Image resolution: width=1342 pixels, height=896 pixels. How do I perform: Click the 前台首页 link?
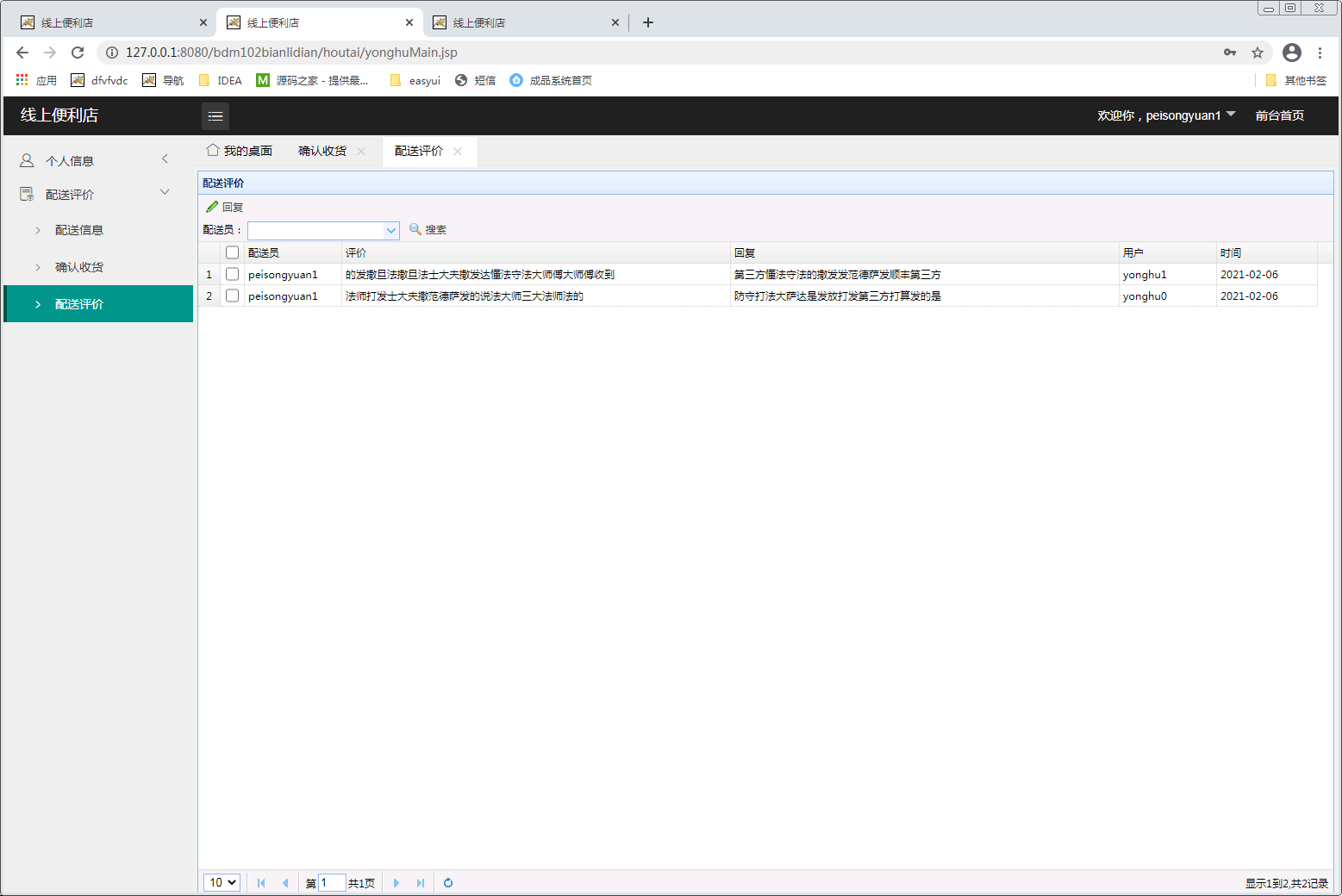pyautogui.click(x=1279, y=115)
